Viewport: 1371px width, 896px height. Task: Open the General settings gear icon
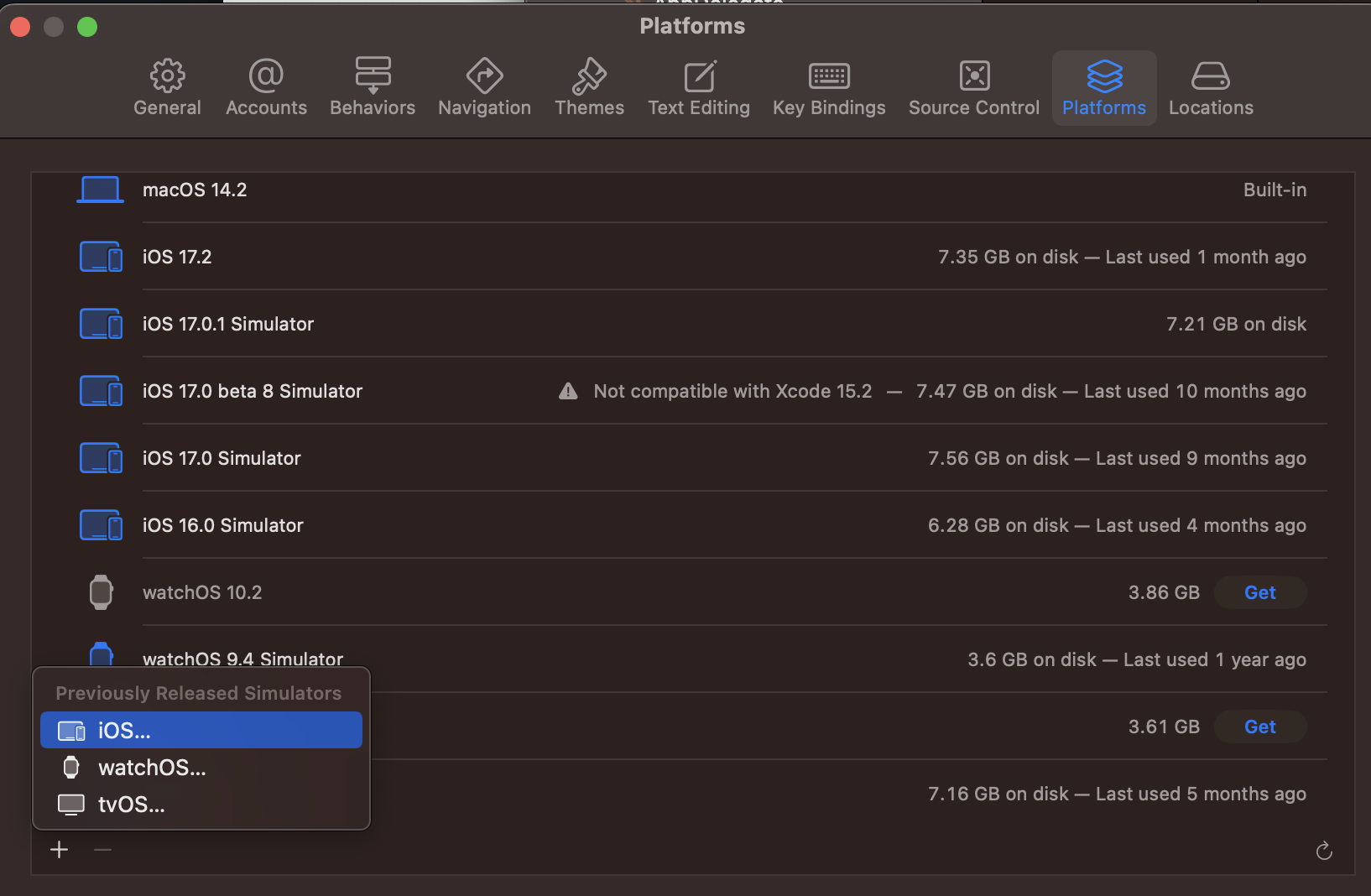(x=168, y=76)
